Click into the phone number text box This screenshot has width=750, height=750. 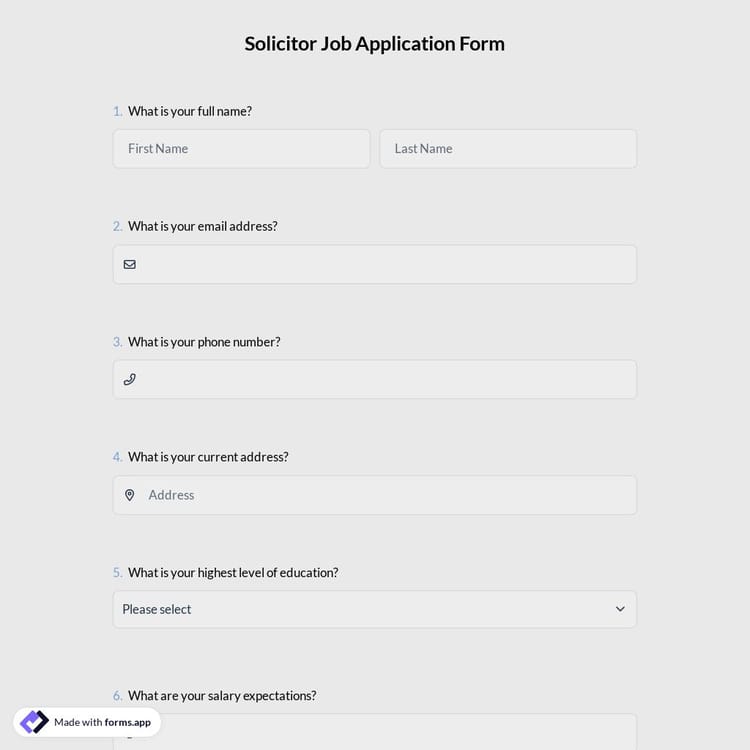click(385, 379)
